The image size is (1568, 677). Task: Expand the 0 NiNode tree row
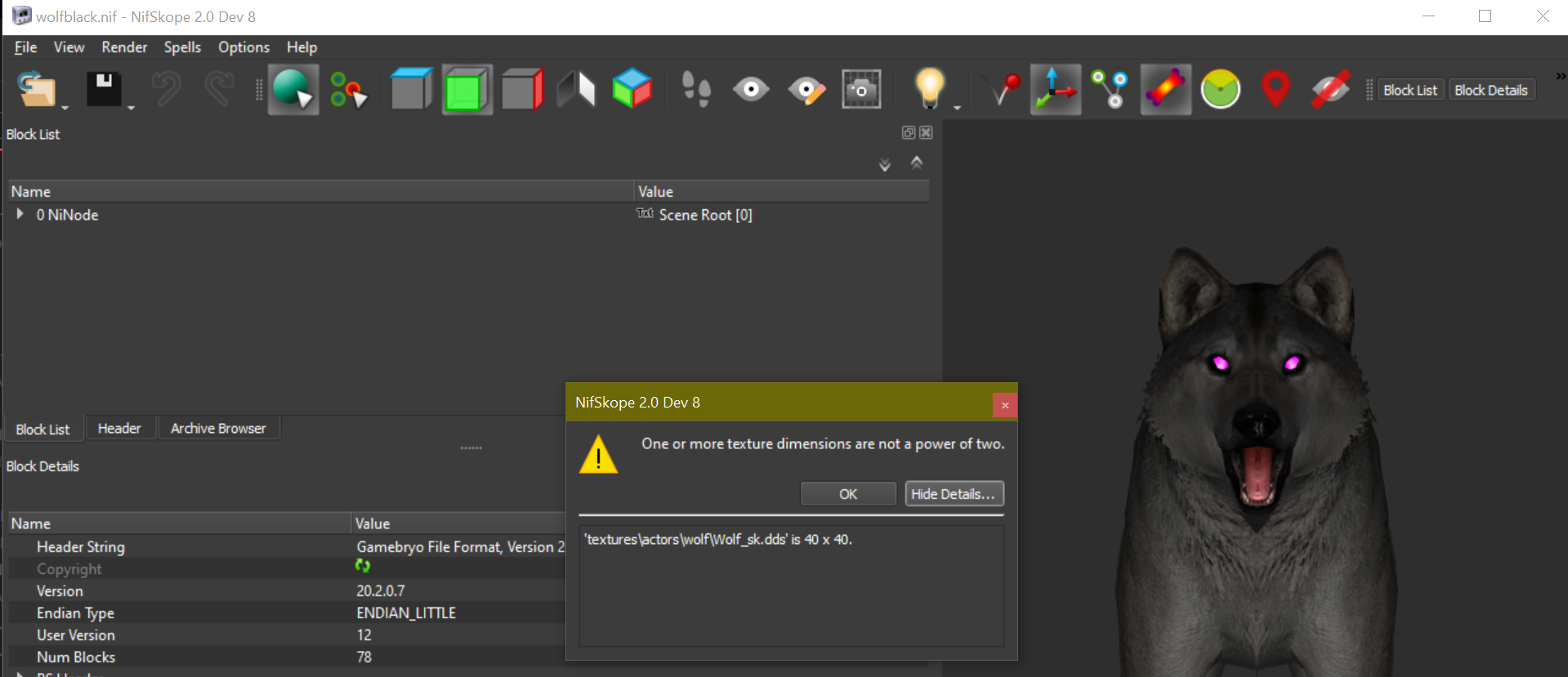click(20, 214)
